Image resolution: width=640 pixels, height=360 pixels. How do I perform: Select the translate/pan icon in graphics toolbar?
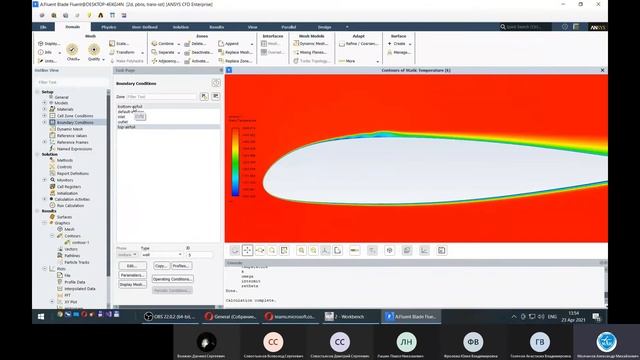(x=247, y=250)
